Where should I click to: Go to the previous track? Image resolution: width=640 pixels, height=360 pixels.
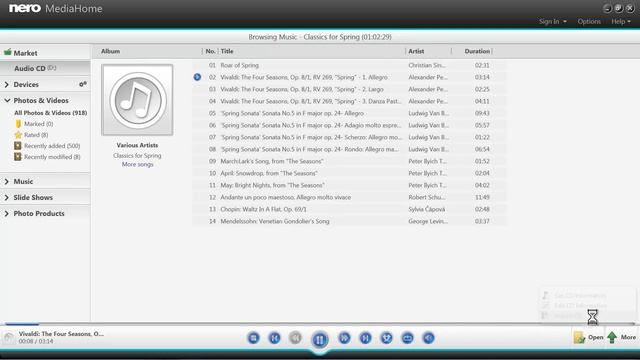pos(274,338)
